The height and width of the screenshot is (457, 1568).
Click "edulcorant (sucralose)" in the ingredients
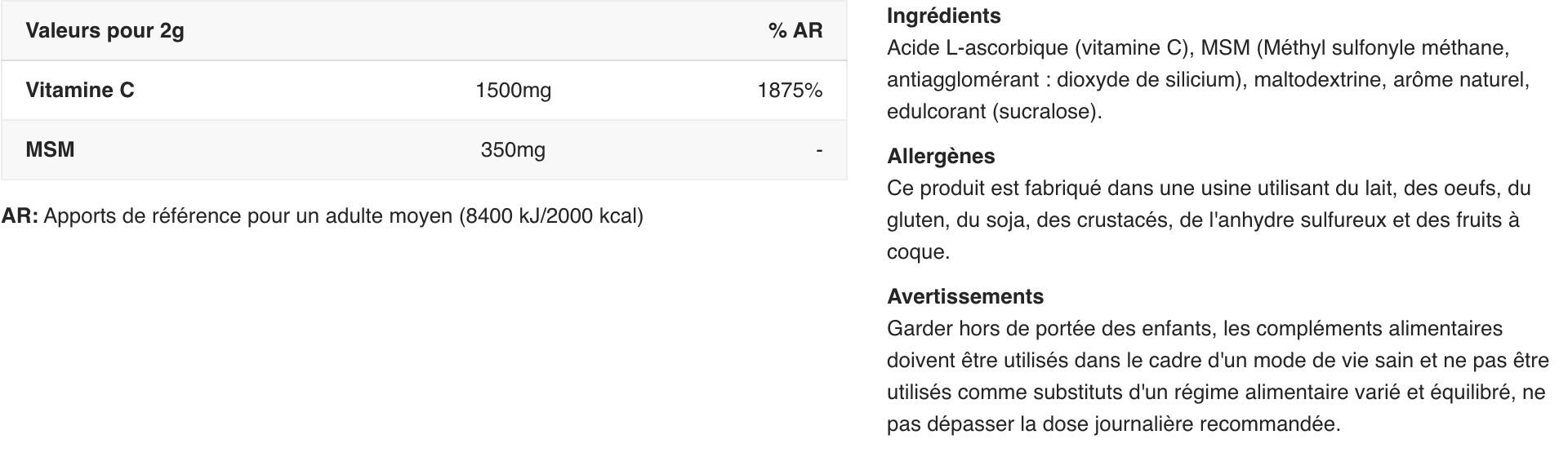click(993, 111)
